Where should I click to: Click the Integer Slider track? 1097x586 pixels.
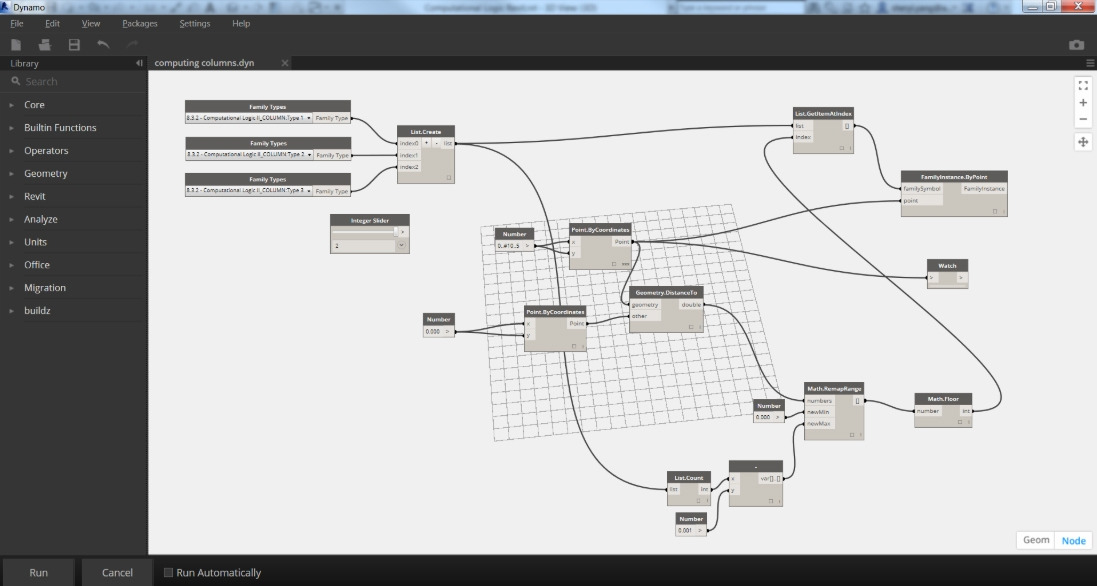pyautogui.click(x=365, y=232)
